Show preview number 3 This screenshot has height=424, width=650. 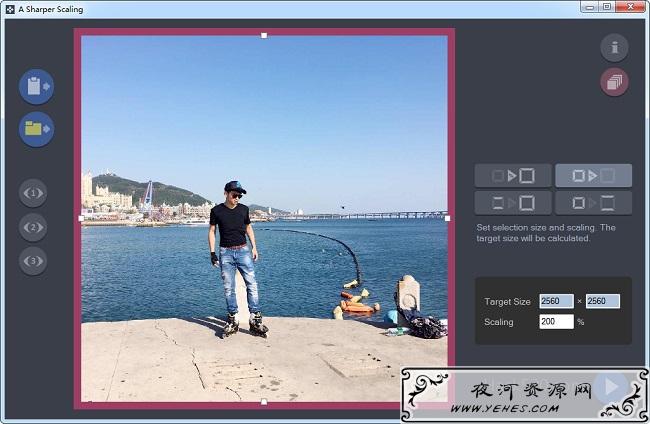pos(33,261)
